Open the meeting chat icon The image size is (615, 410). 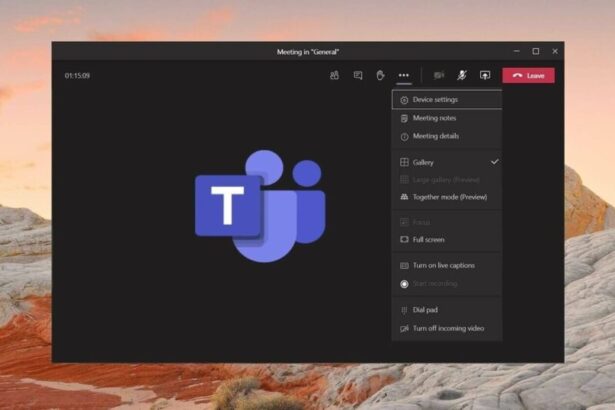pos(358,75)
